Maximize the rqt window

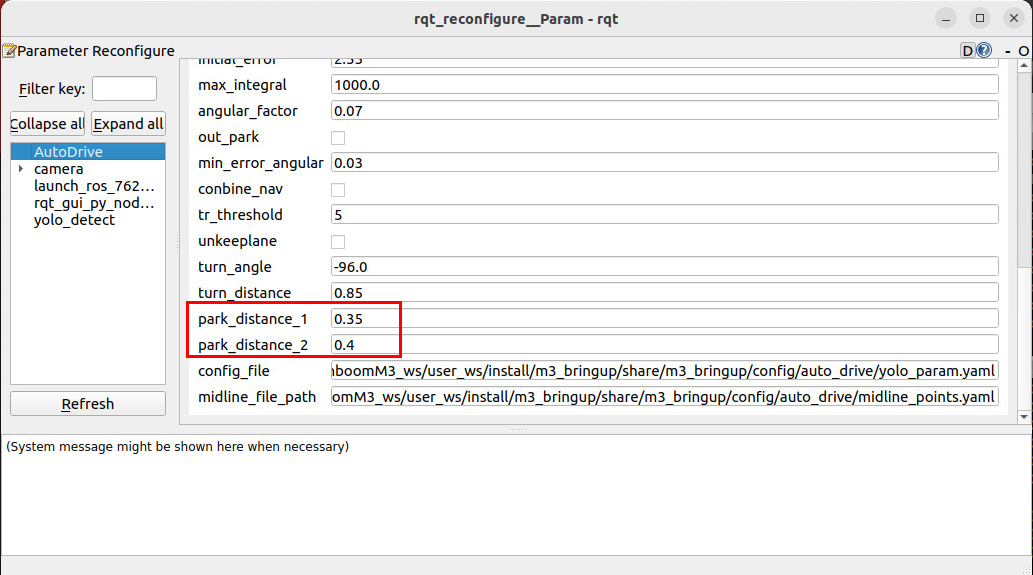pyautogui.click(x=980, y=18)
